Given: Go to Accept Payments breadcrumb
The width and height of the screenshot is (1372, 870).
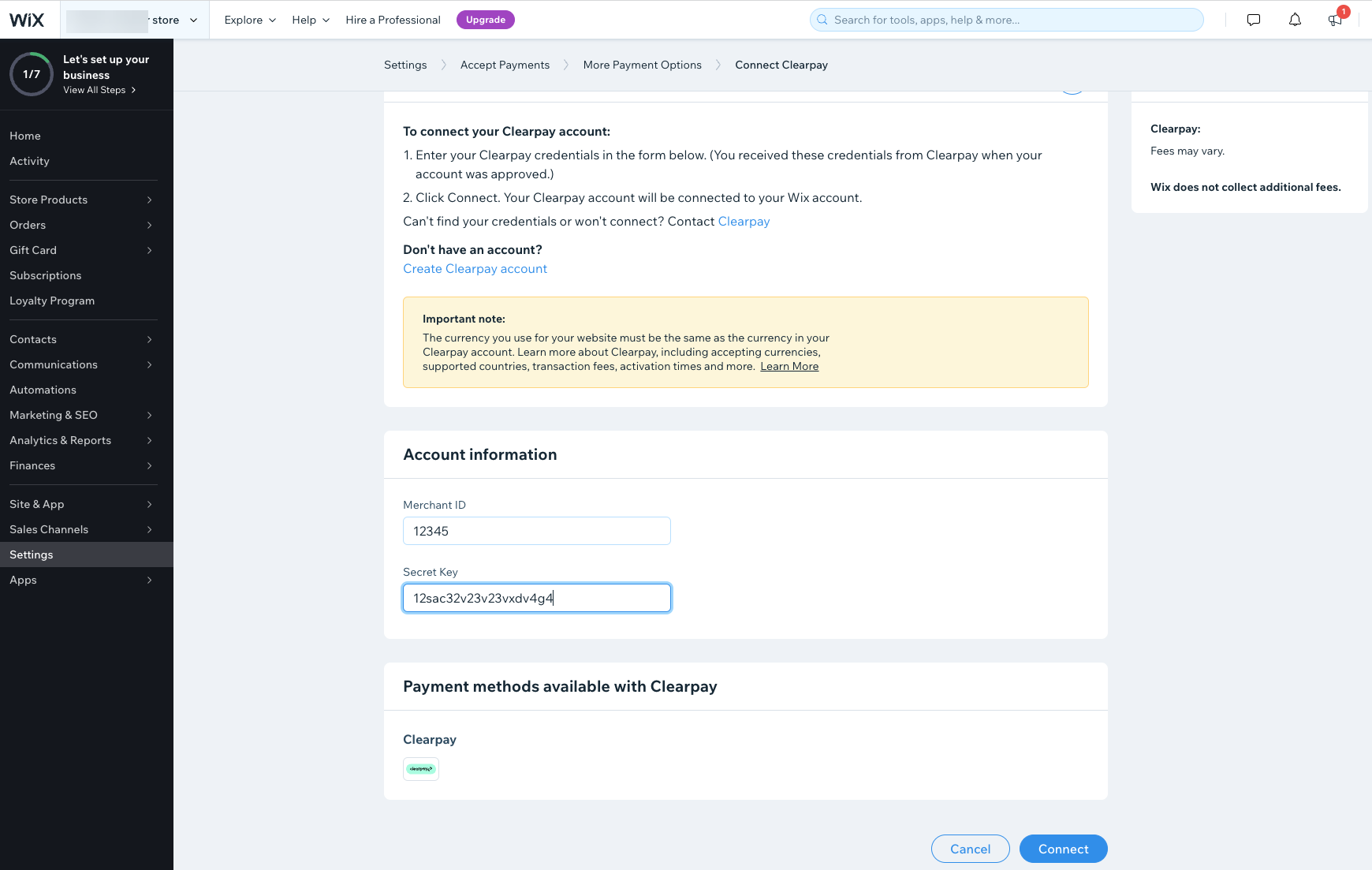Looking at the screenshot, I should point(505,65).
